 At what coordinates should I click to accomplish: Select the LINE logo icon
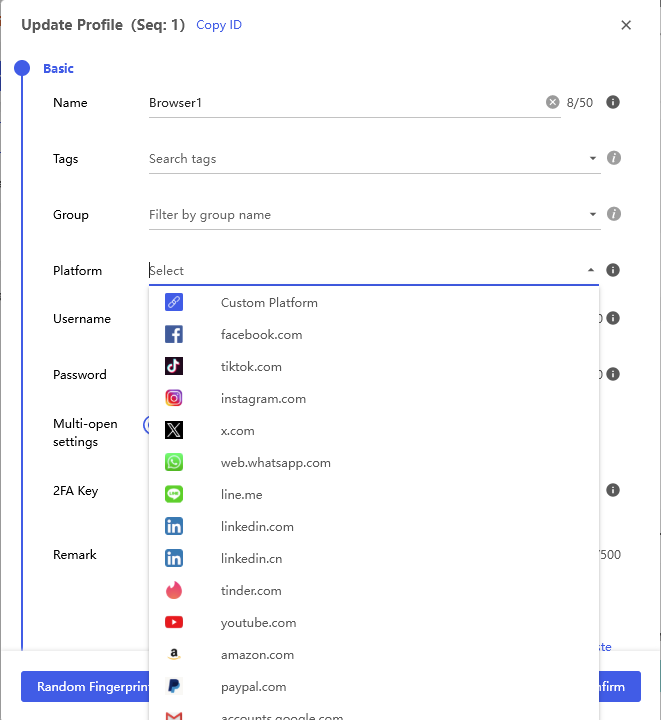coord(174,494)
